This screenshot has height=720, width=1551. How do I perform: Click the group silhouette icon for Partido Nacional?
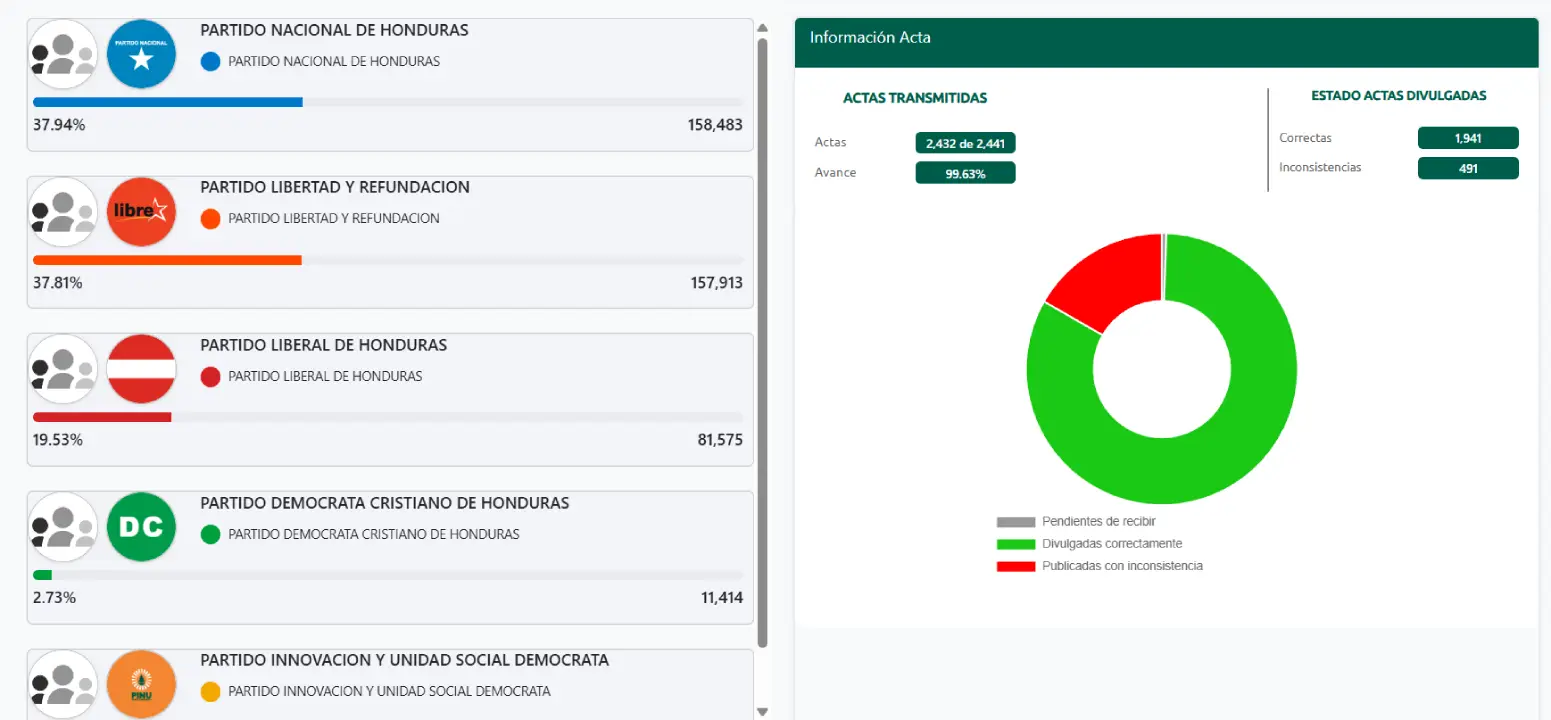pyautogui.click(x=62, y=54)
